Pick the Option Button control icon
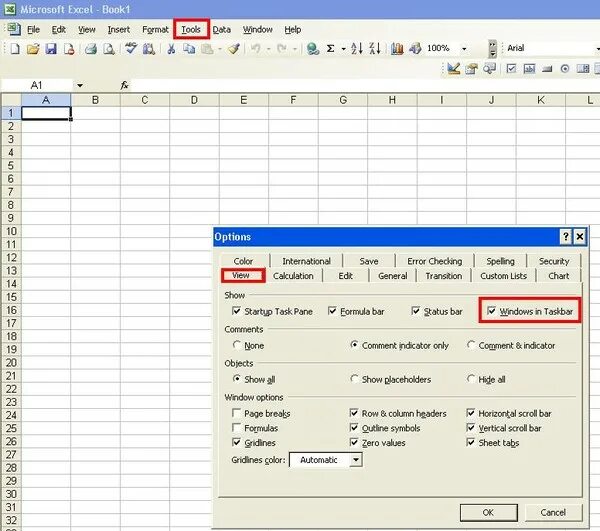Viewport: 600px width, 531px height. pos(565,69)
